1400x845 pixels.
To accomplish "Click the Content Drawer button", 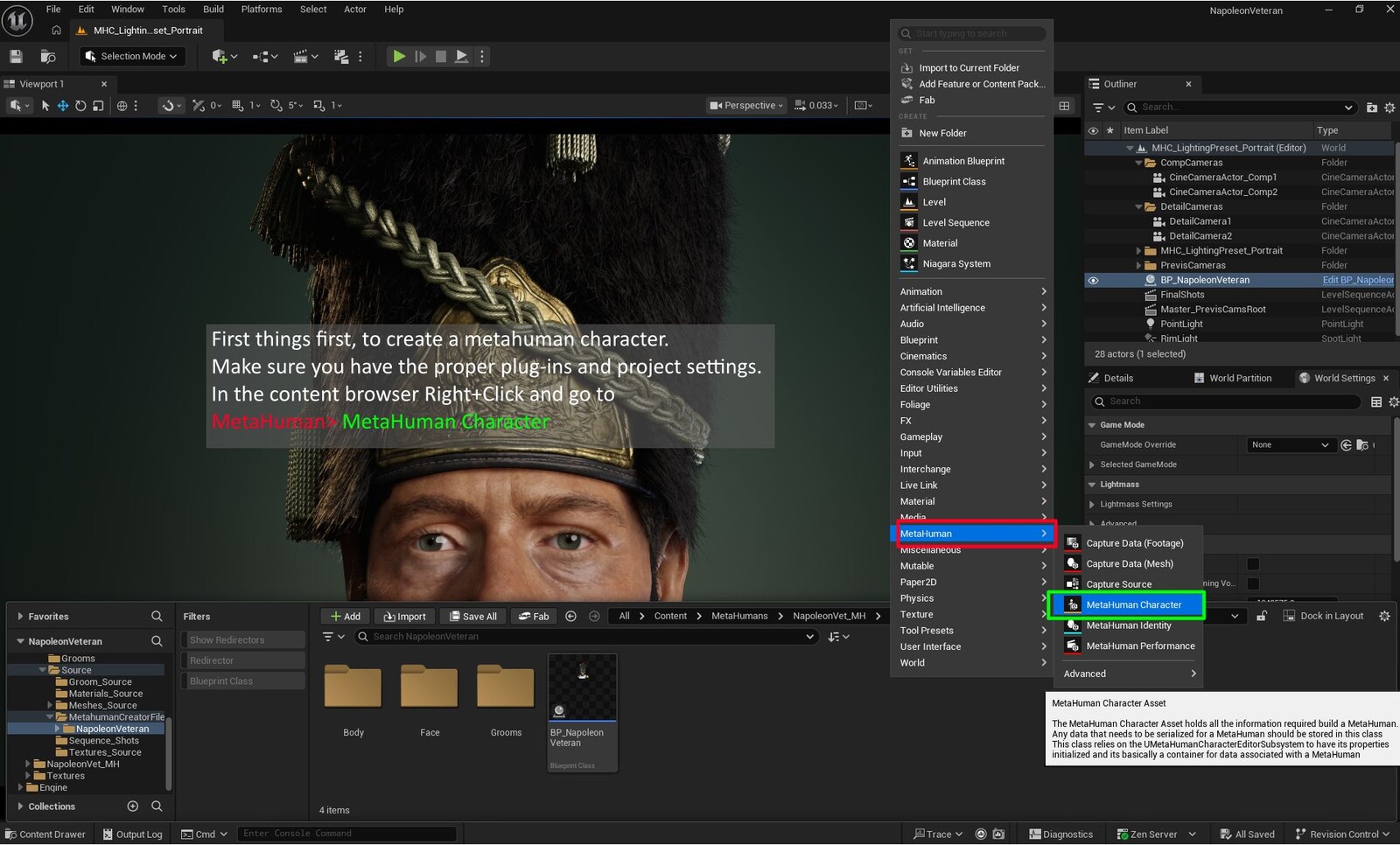I will click(x=45, y=835).
